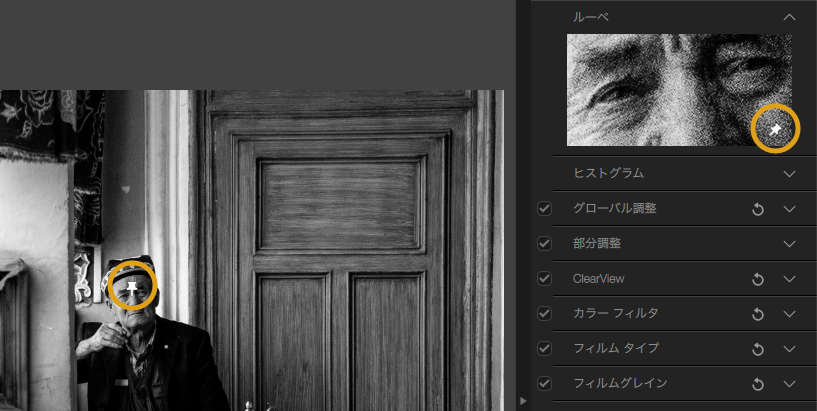
Task: Click the wooden door in main photo
Action: [x=342, y=251]
